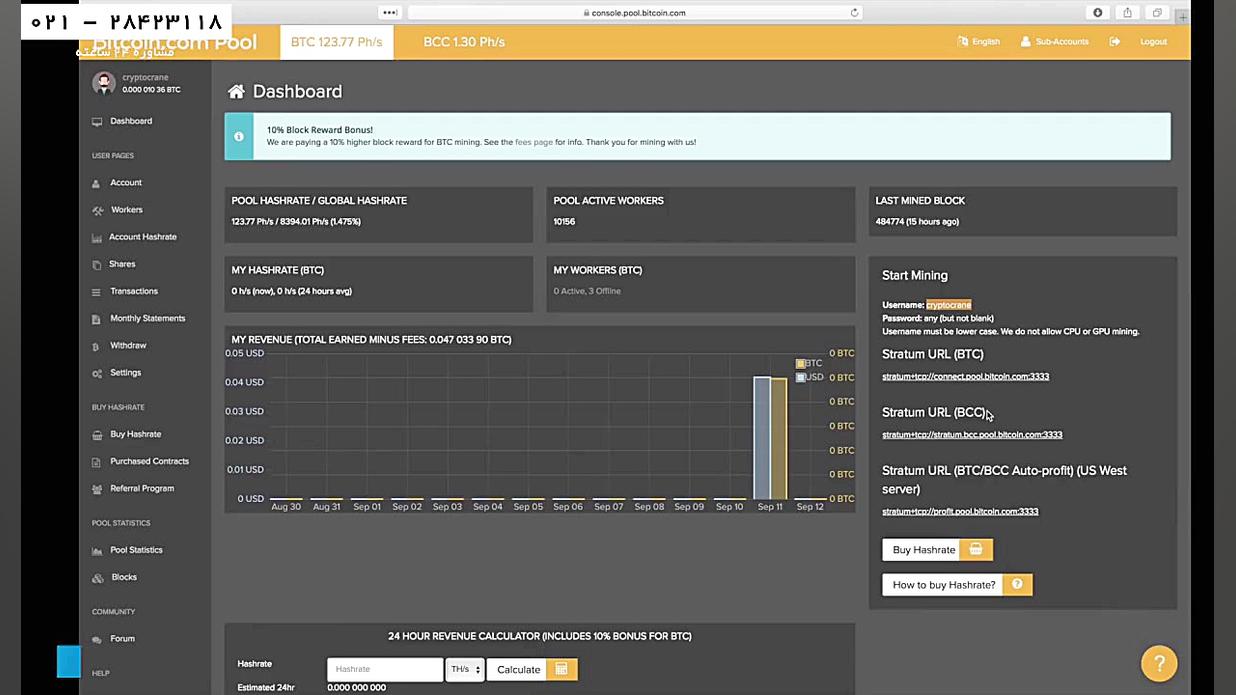Open Sub-Accounts menu

coord(1054,42)
